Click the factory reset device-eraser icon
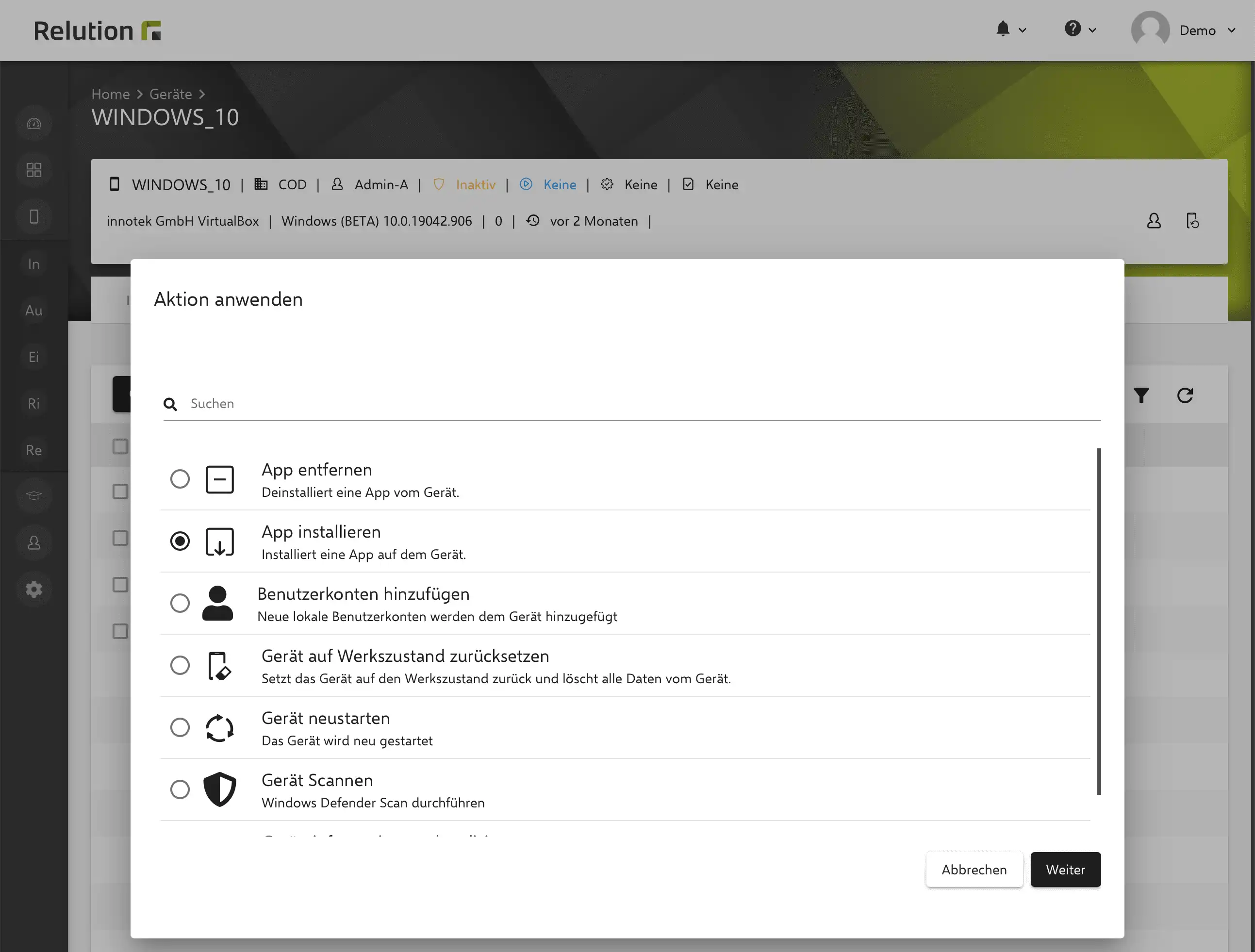 (x=219, y=666)
